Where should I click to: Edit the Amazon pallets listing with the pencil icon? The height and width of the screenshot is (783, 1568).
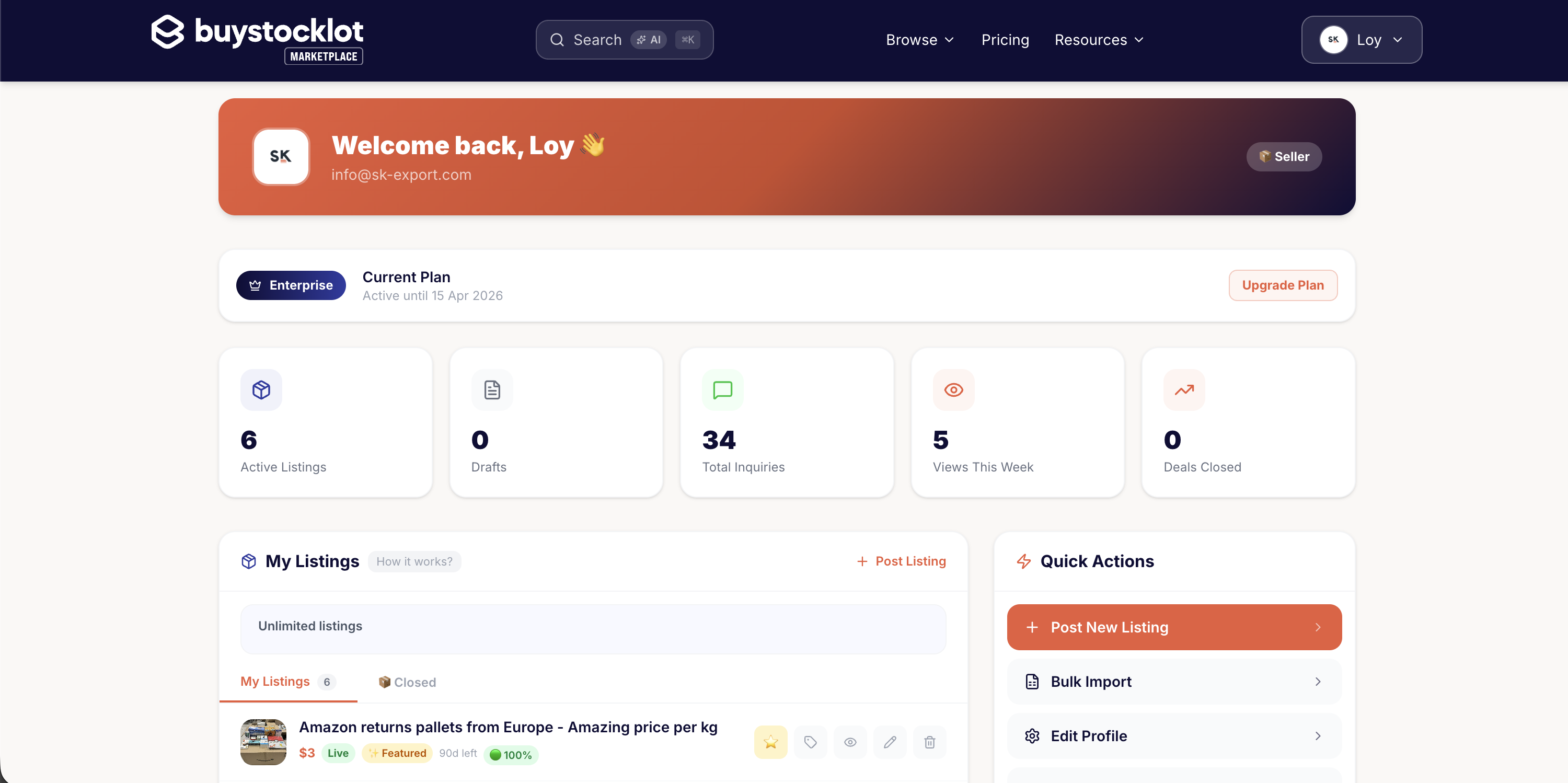click(889, 742)
